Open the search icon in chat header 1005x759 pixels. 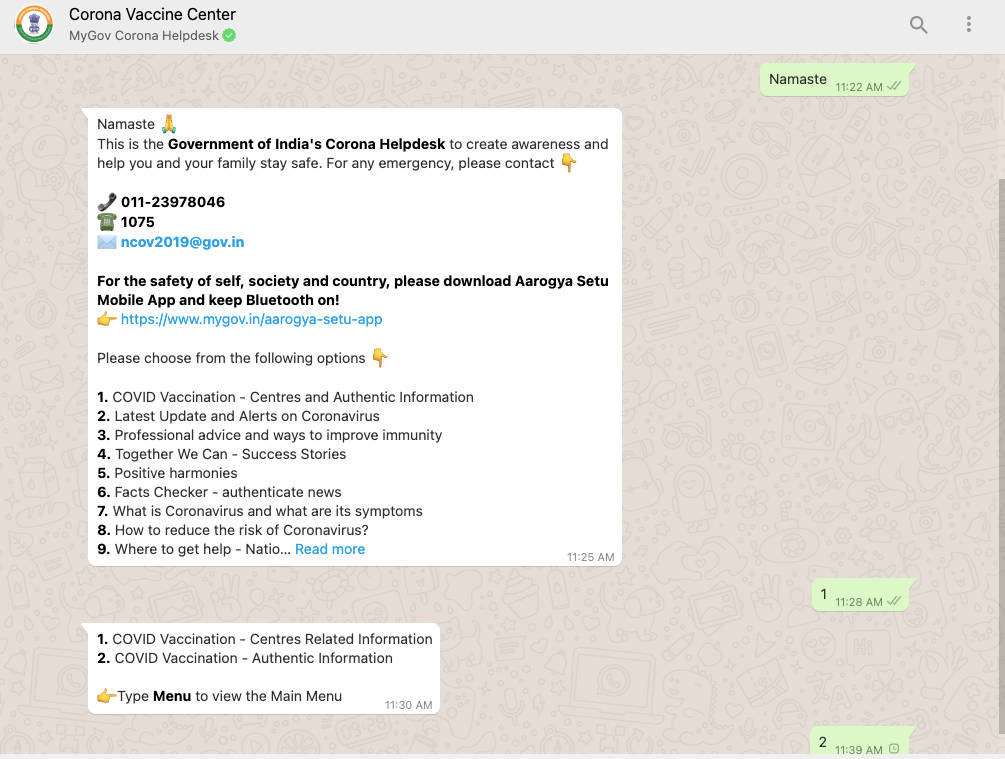[x=918, y=25]
